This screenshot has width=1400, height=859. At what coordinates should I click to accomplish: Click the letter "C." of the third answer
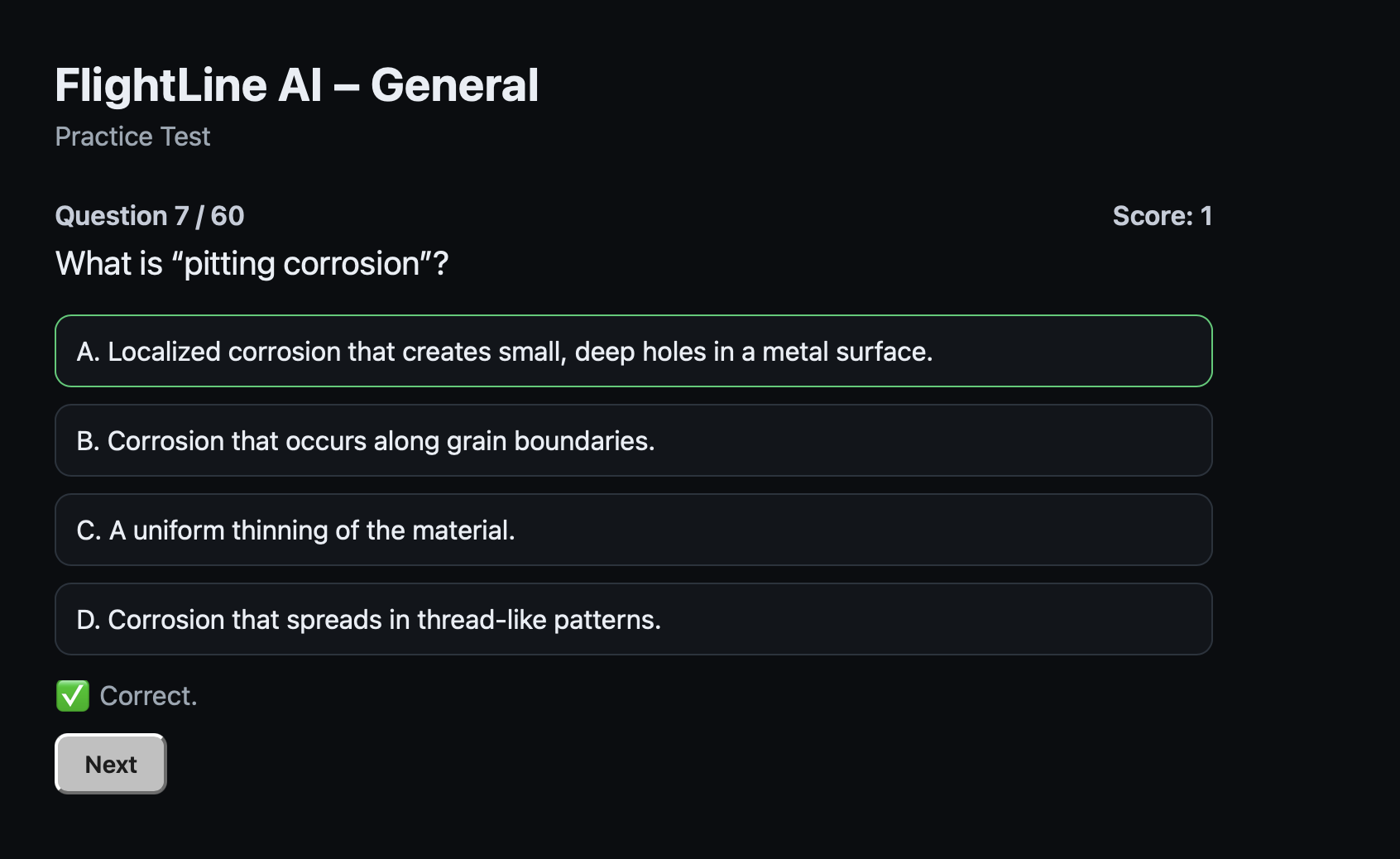(88, 530)
